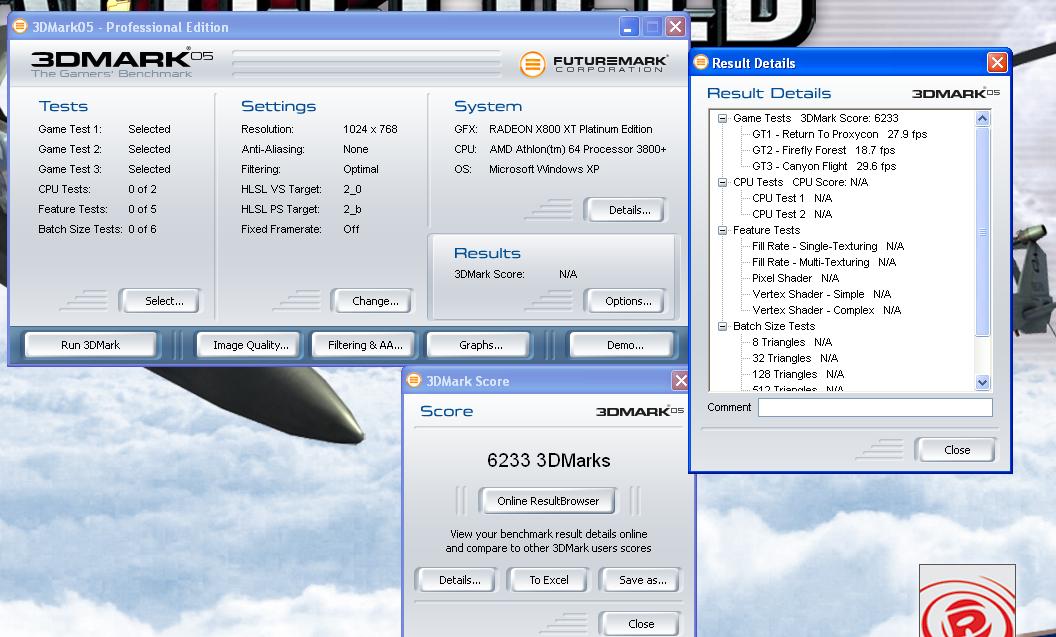This screenshot has height=637, width=1056.
Task: Click CPU Tests CPU Score: N/A label
Action: 800,182
